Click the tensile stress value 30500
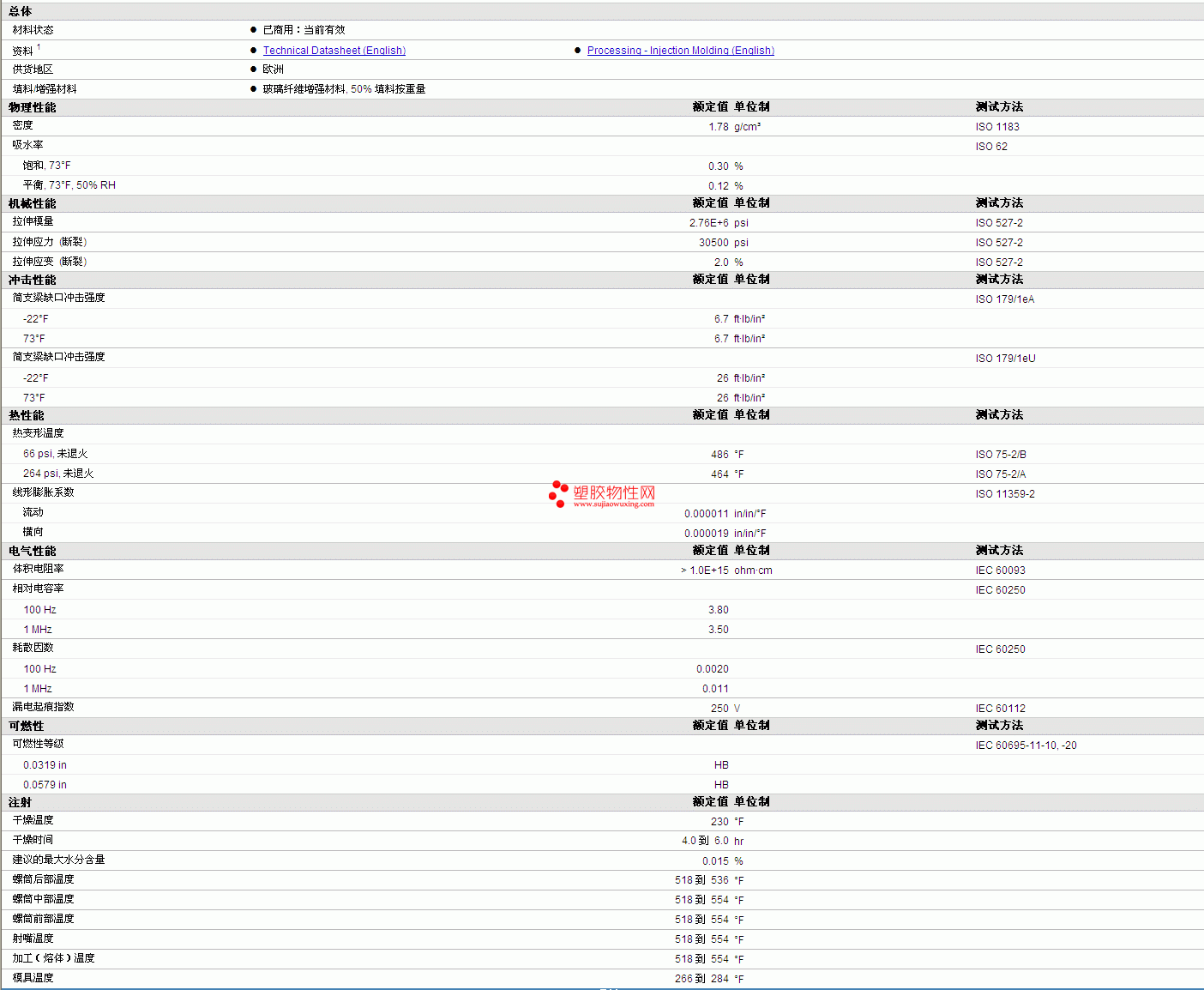This screenshot has width=1204, height=990. pos(713,243)
